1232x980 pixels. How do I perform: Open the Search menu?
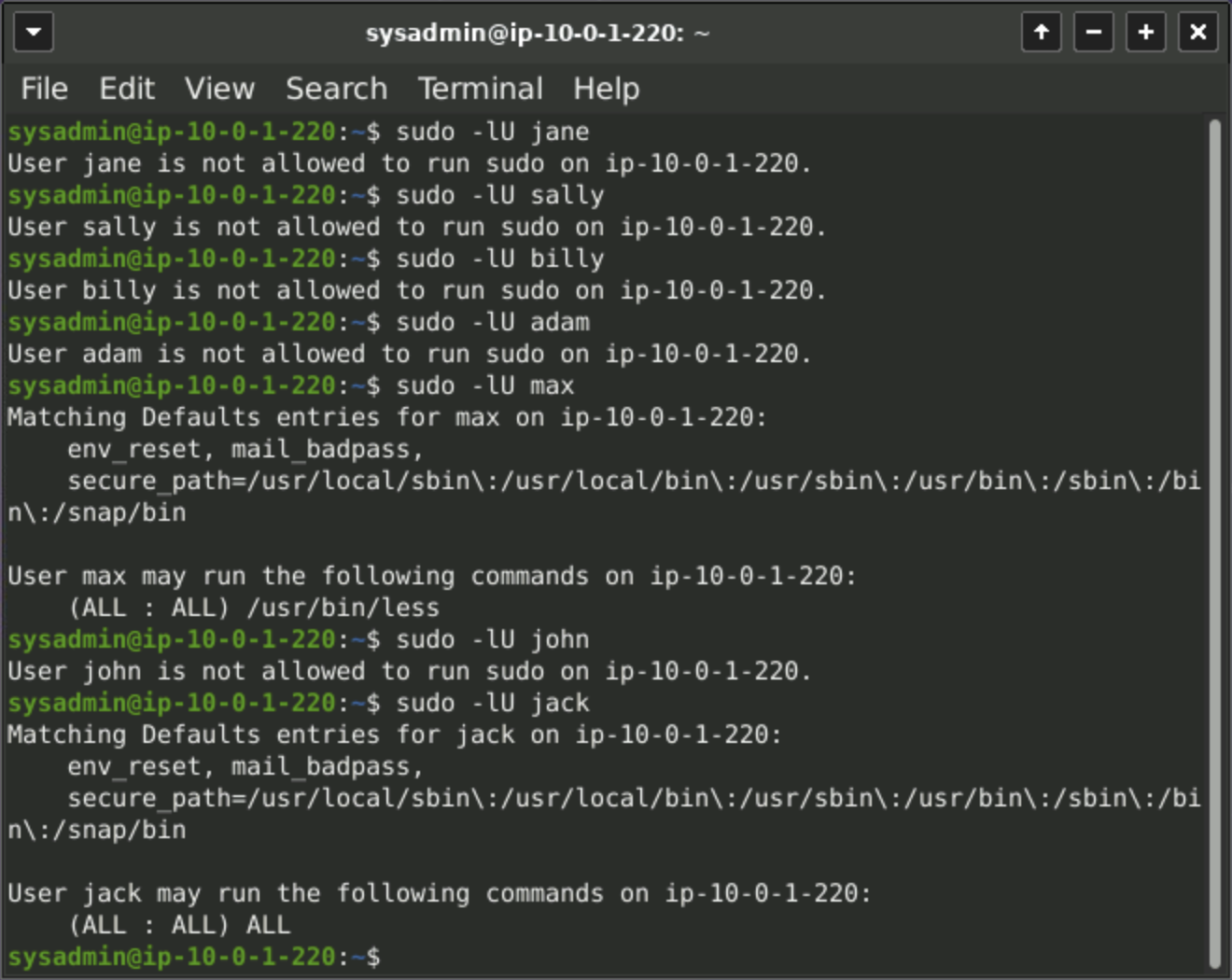[336, 89]
